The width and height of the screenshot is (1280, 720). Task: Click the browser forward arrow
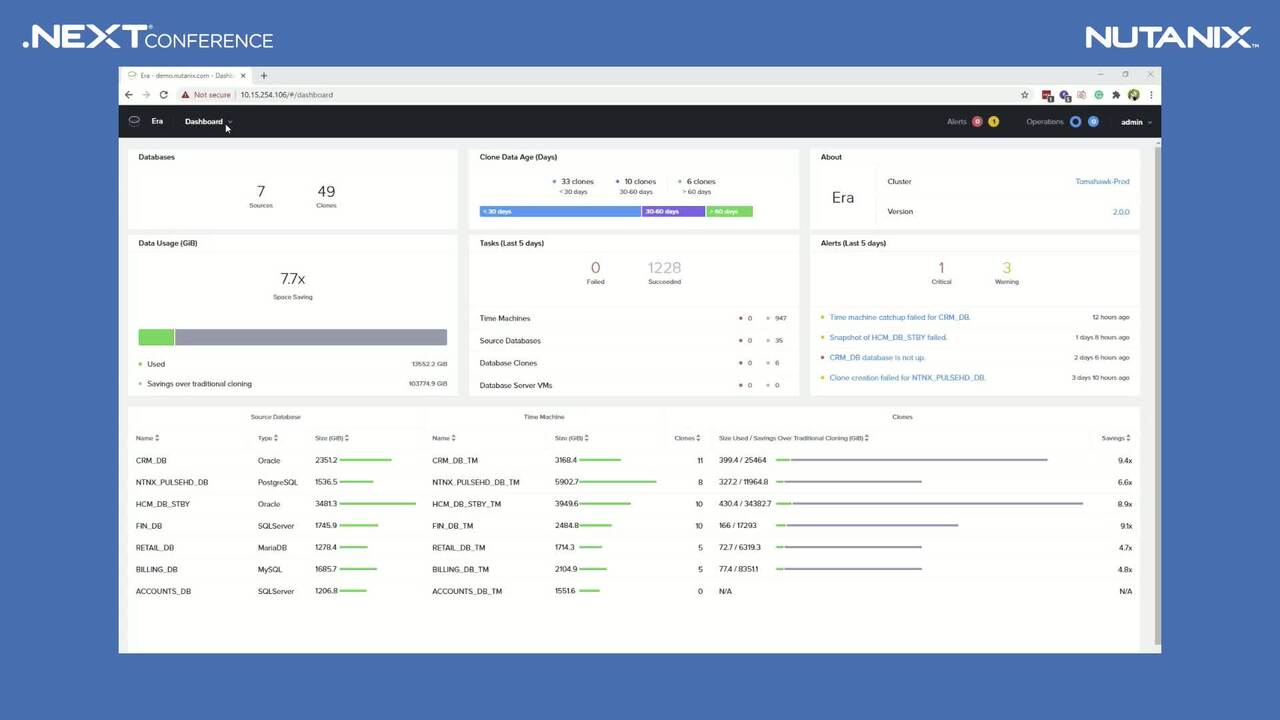pos(146,95)
